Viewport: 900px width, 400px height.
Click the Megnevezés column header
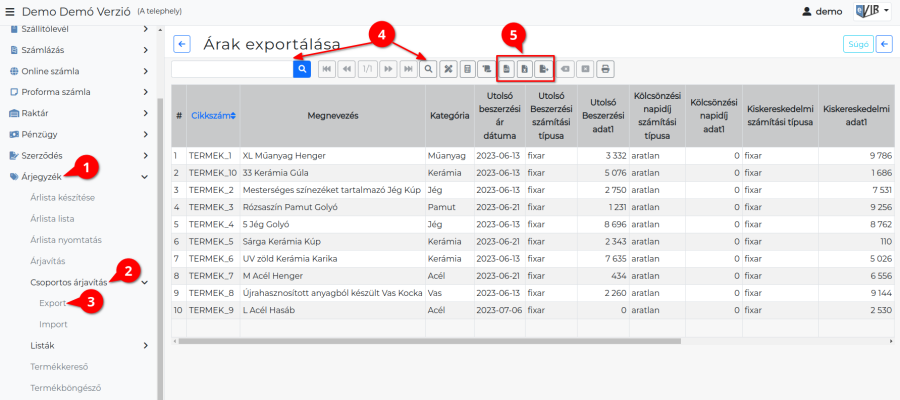[333, 115]
